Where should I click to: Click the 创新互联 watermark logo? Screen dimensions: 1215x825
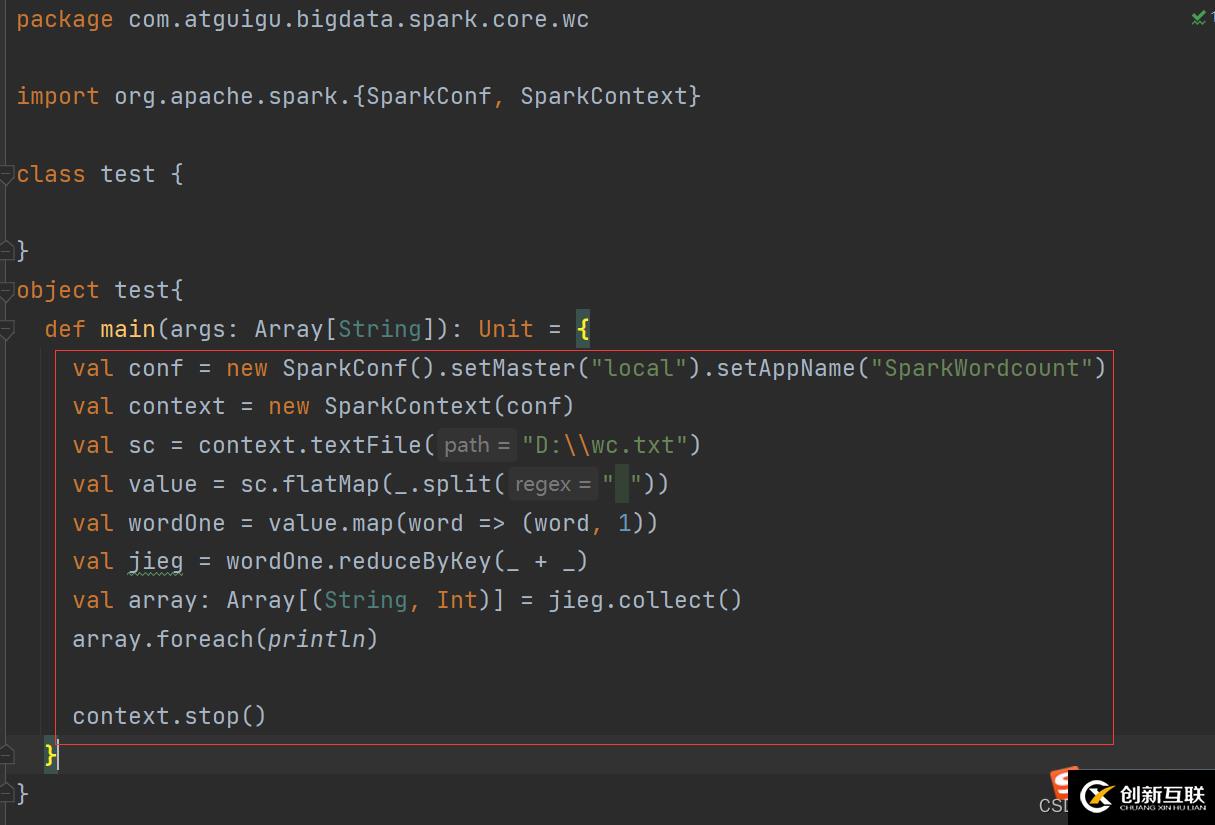click(1146, 796)
